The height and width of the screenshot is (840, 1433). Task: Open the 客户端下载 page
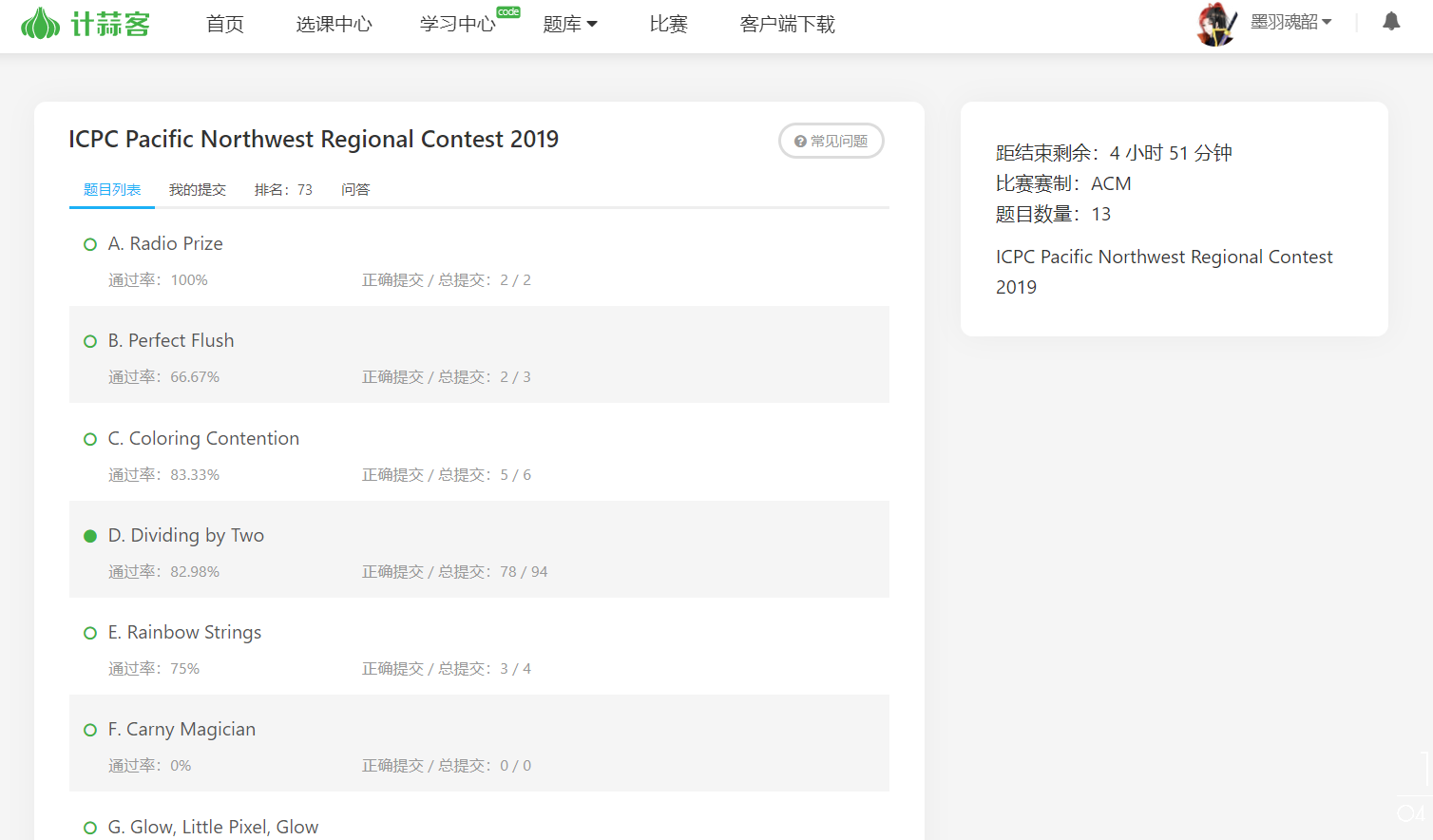pyautogui.click(x=787, y=25)
